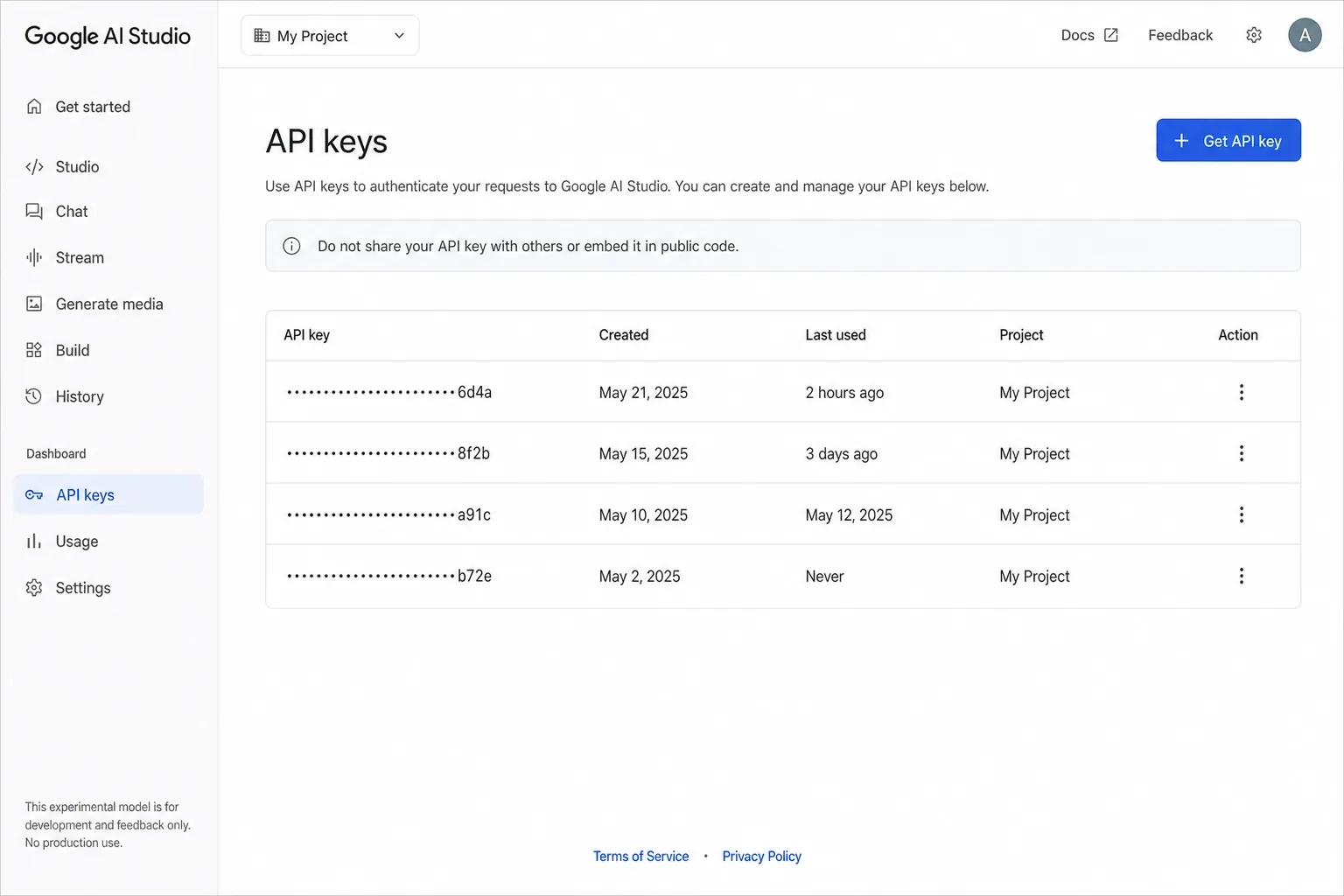
Task: Open the My Project selector
Action: [x=330, y=36]
